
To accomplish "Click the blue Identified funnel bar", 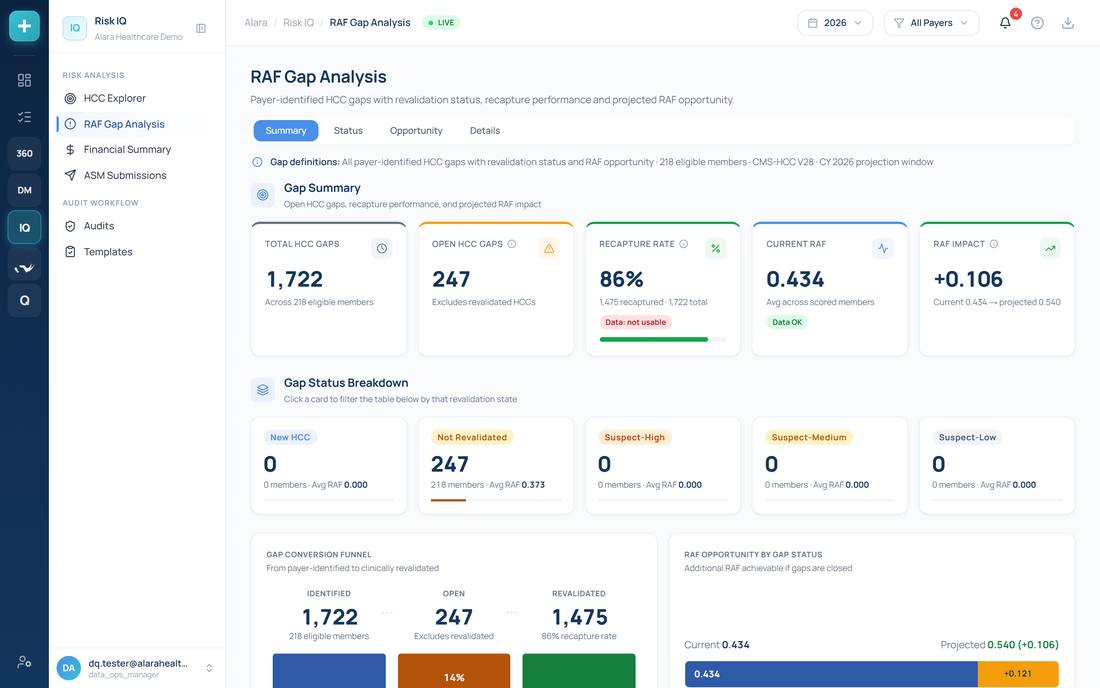I will (x=329, y=670).
